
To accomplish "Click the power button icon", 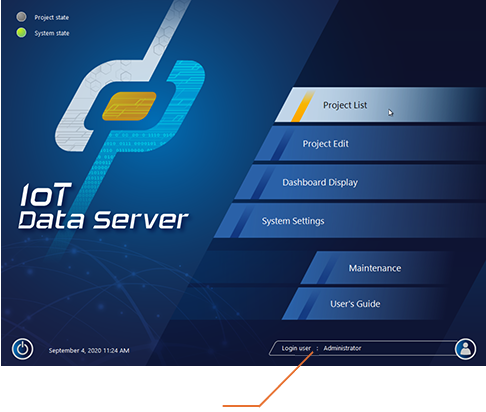I will pyautogui.click(x=22, y=349).
